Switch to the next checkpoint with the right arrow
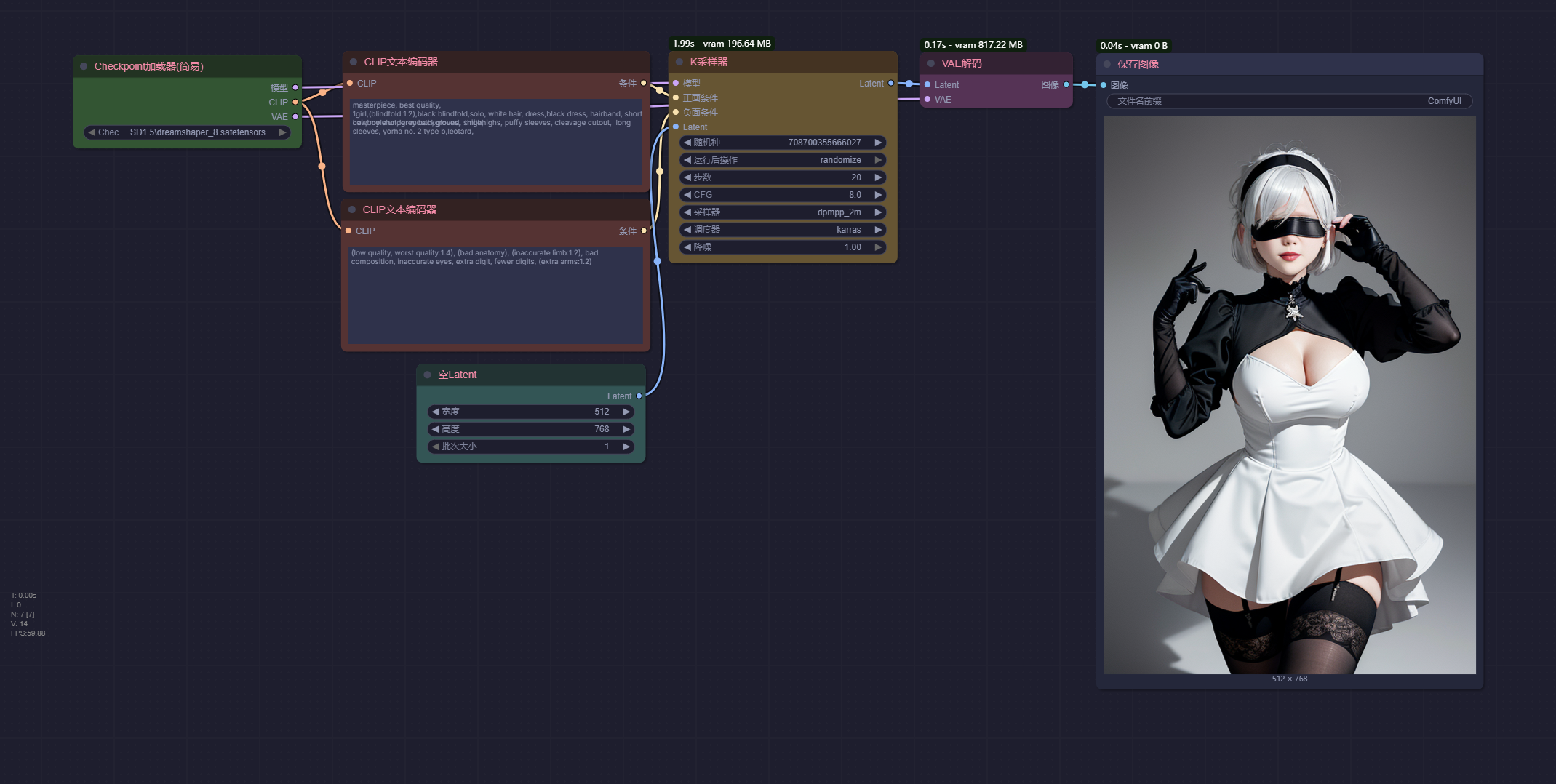Screen dimensions: 1556x784 click(282, 132)
